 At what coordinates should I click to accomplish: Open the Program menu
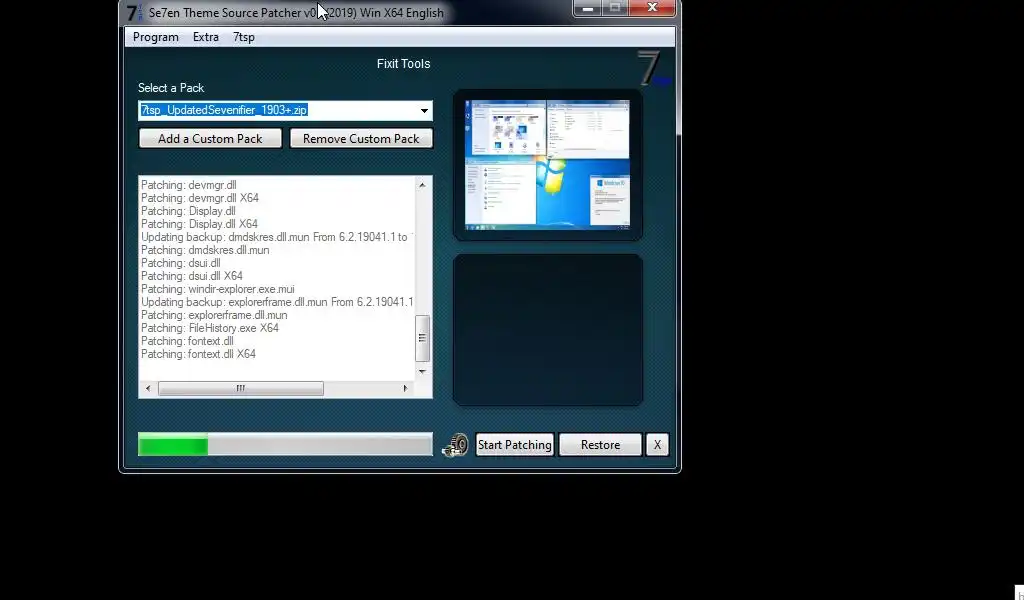coord(155,37)
